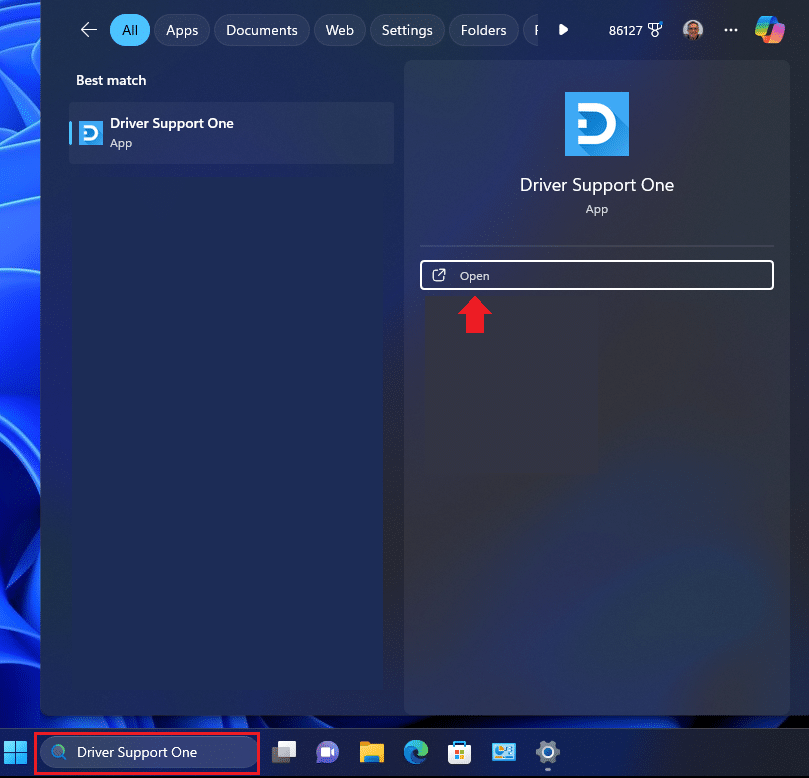
Task: Launch Microsoft Edge from taskbar
Action: coord(416,752)
